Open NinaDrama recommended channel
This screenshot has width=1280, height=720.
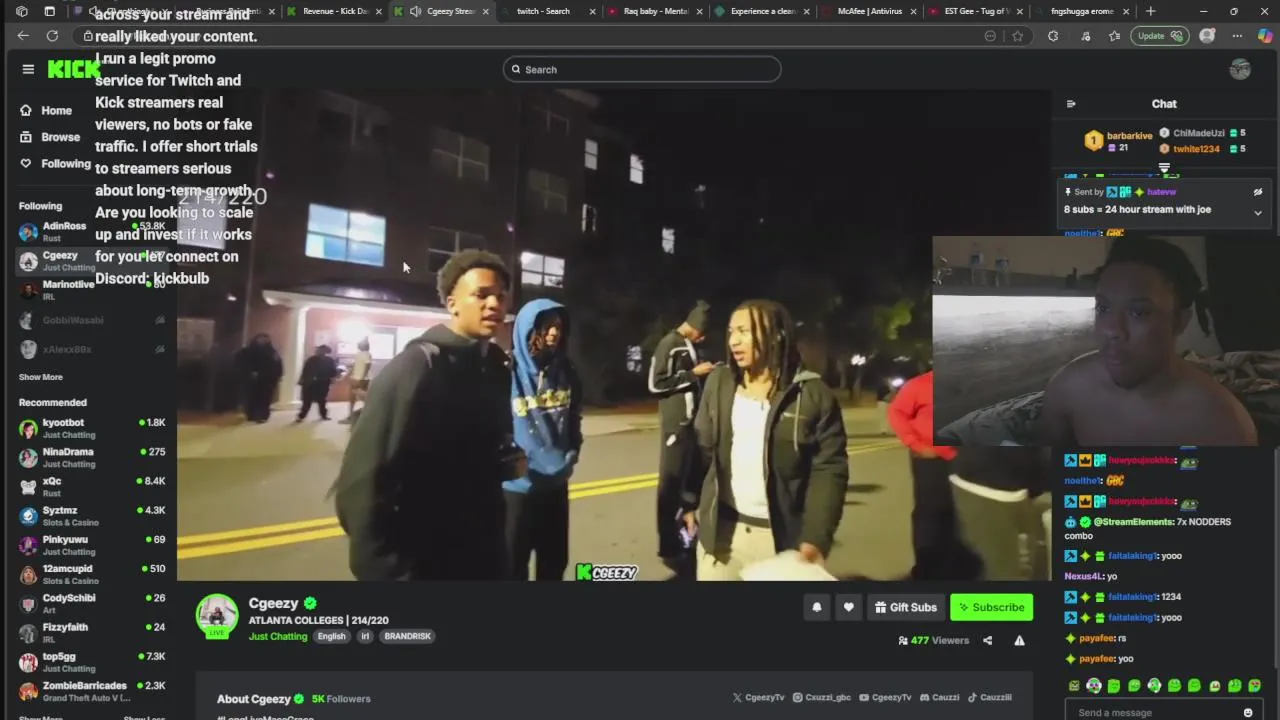(x=92, y=457)
